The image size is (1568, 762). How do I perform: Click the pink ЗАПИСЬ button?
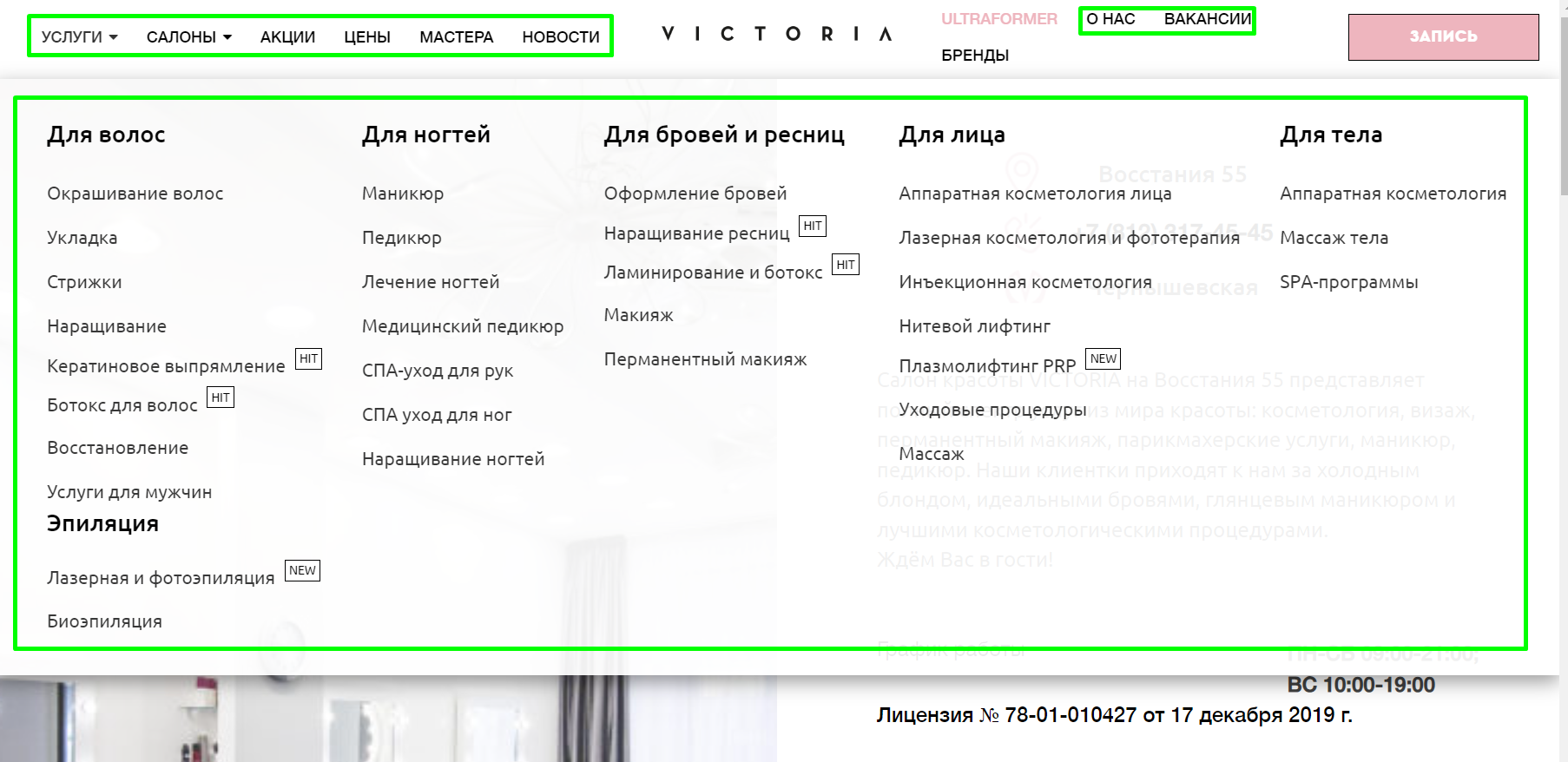1443,37
